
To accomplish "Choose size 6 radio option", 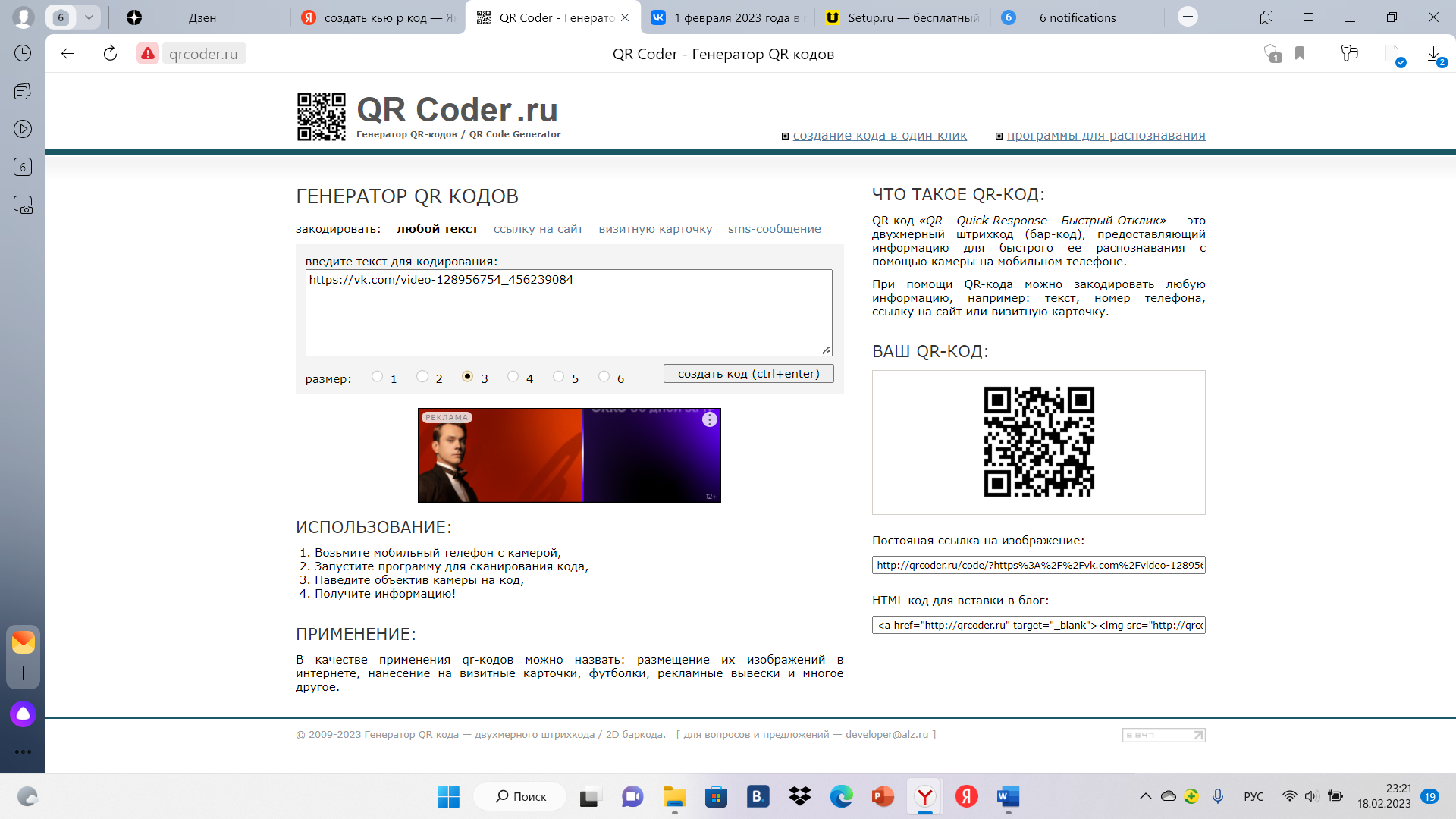I will click(x=604, y=376).
